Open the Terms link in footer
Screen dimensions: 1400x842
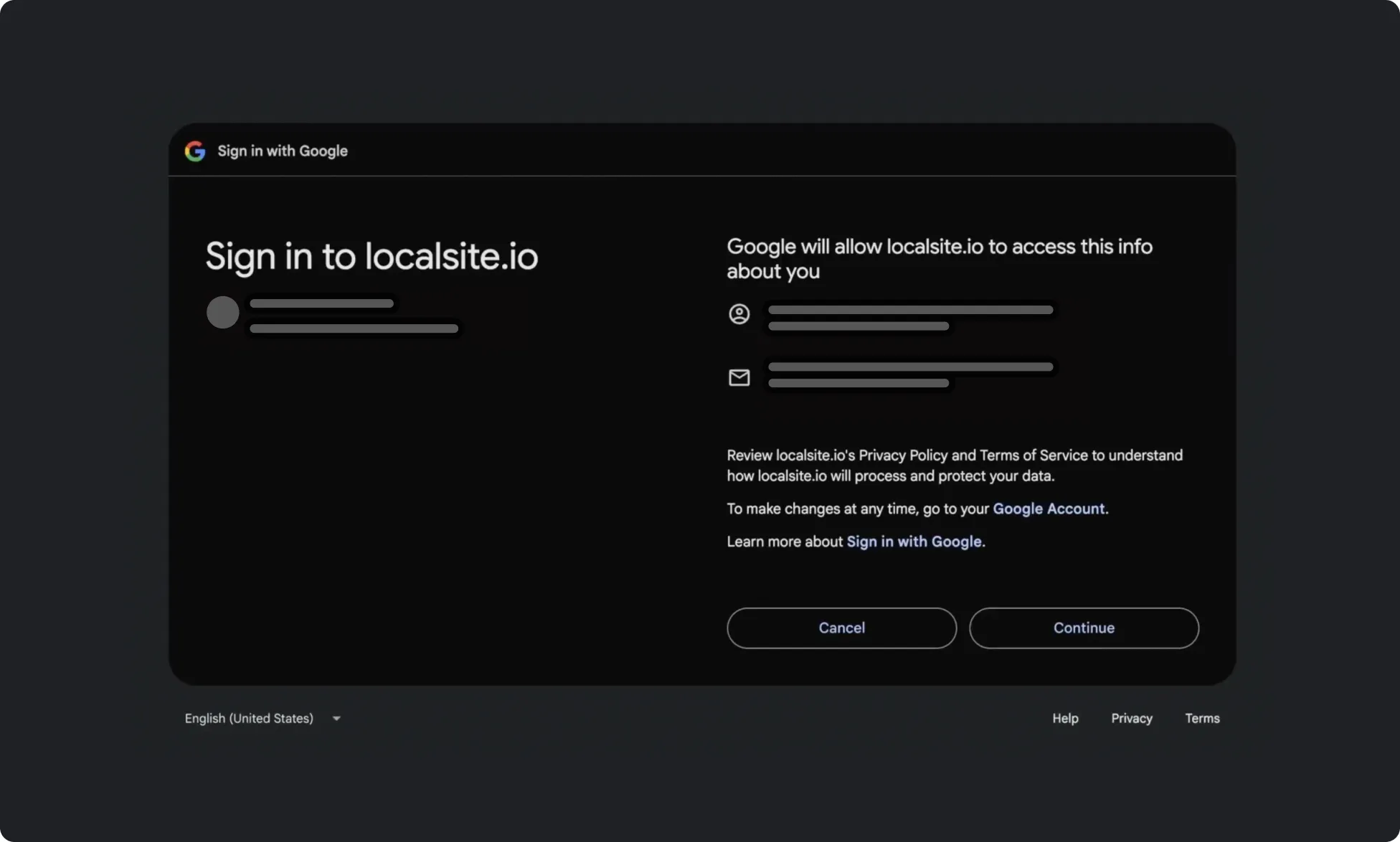(1202, 718)
